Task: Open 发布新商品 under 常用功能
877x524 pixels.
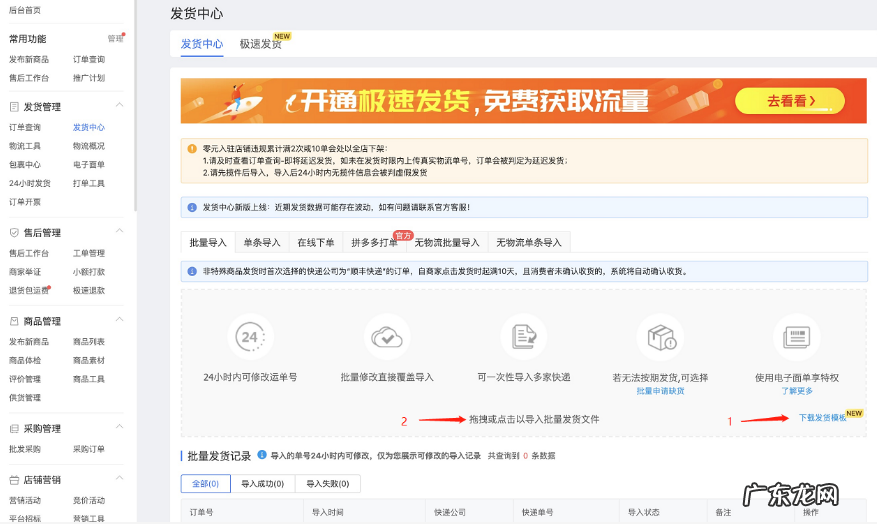Action: pyautogui.click(x=29, y=59)
